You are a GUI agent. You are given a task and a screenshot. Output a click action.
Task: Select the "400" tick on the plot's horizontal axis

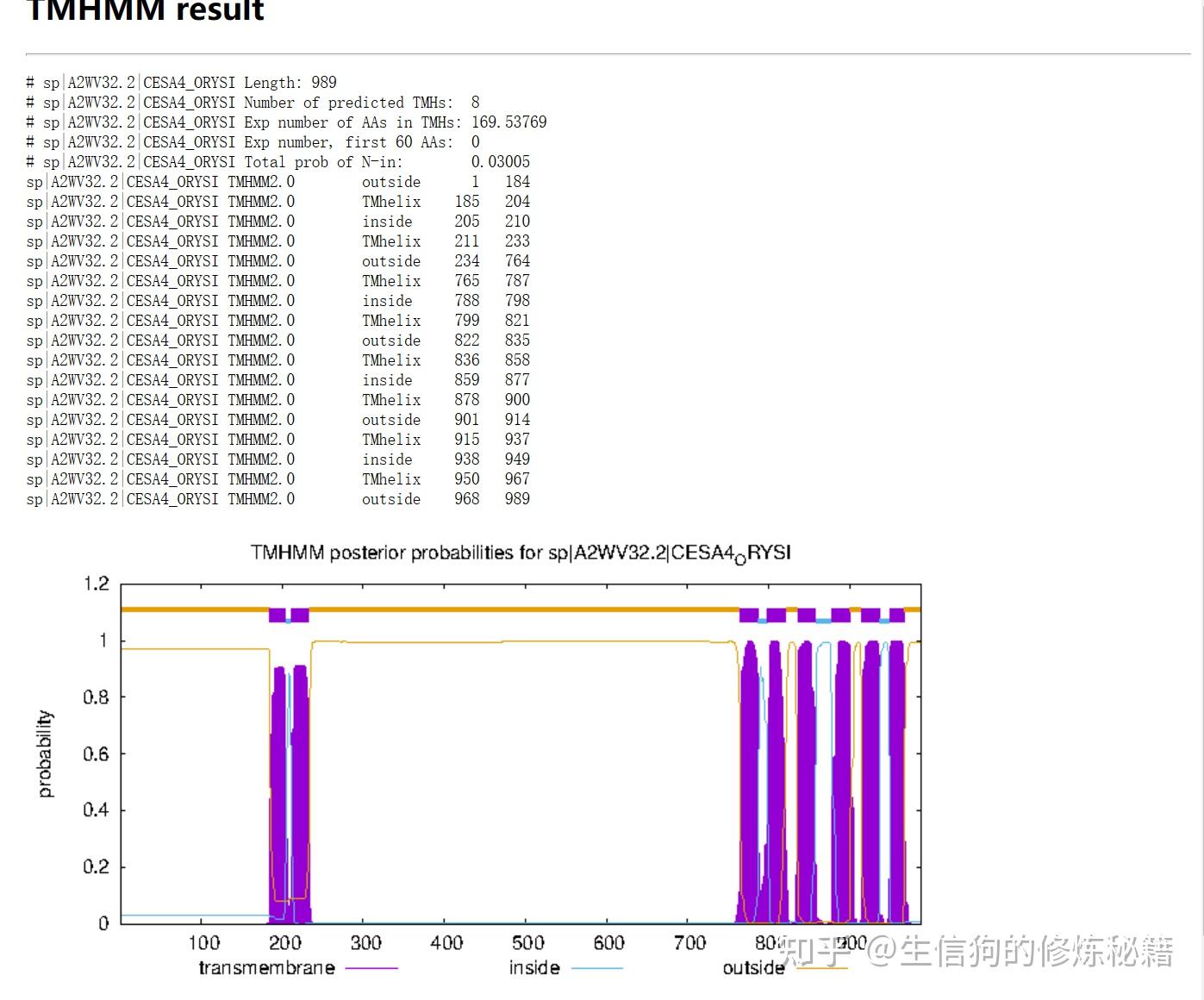(x=446, y=943)
